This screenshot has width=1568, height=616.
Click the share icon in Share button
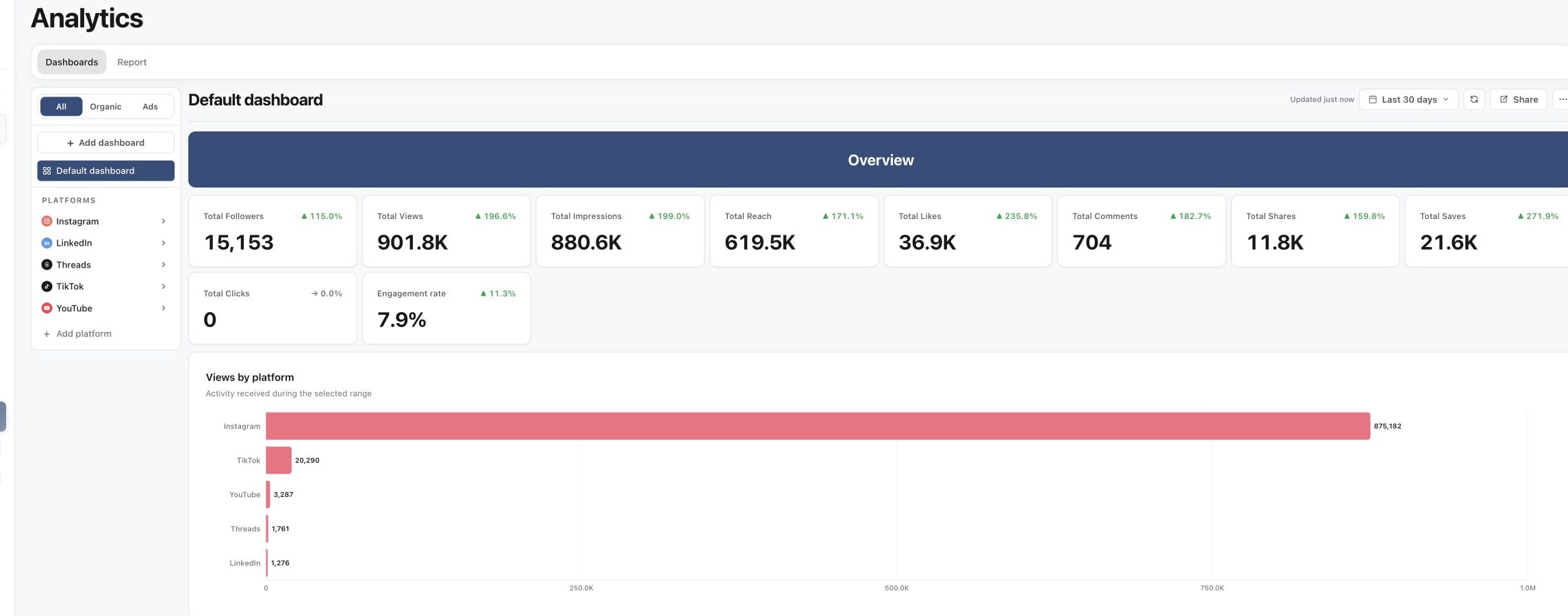point(1504,99)
